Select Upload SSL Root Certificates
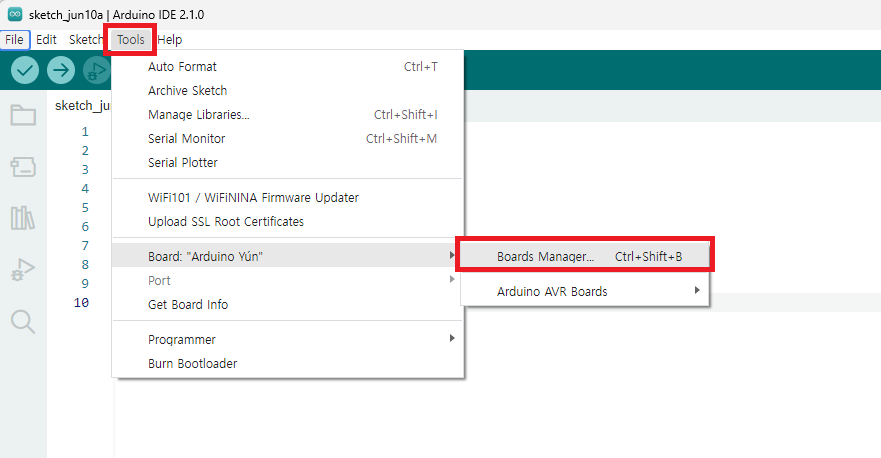Viewport: 881px width, 458px height. point(288,221)
